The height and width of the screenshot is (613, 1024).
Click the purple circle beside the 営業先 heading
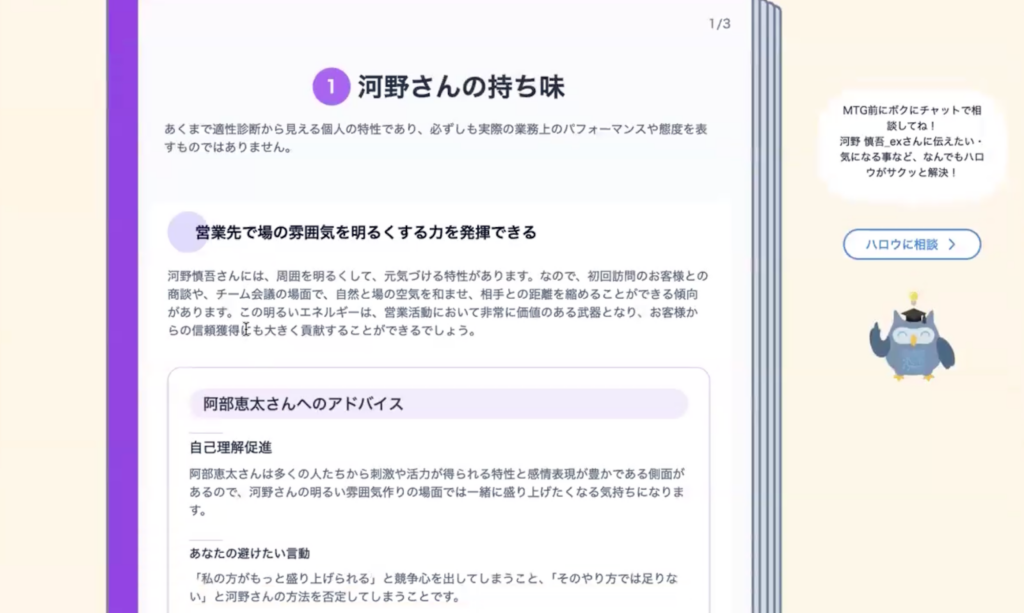coord(185,231)
